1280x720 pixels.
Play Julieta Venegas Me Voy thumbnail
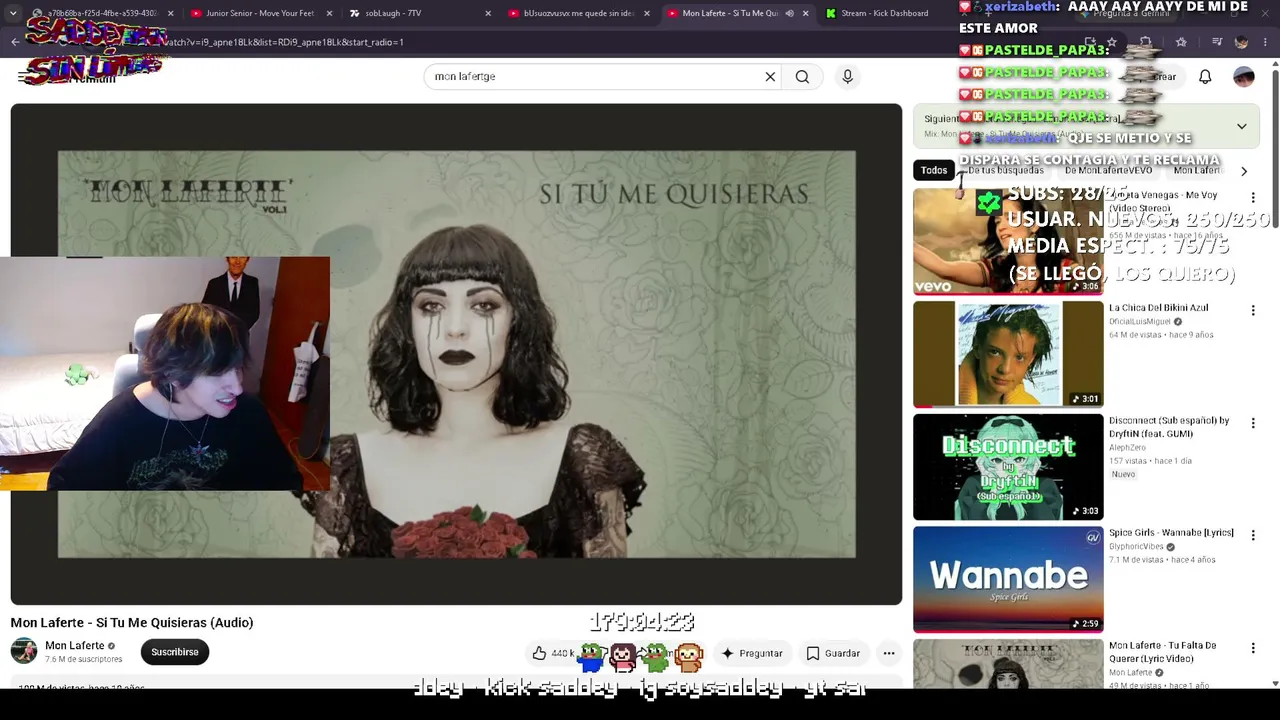point(1008,241)
